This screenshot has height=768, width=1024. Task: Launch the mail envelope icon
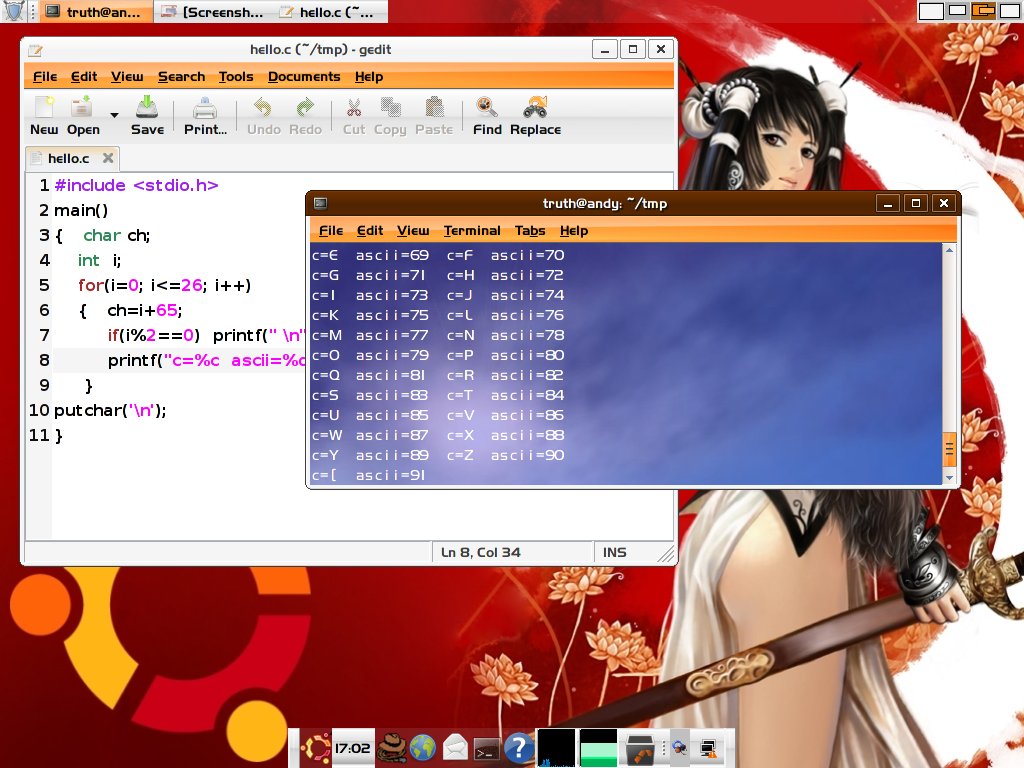[455, 748]
